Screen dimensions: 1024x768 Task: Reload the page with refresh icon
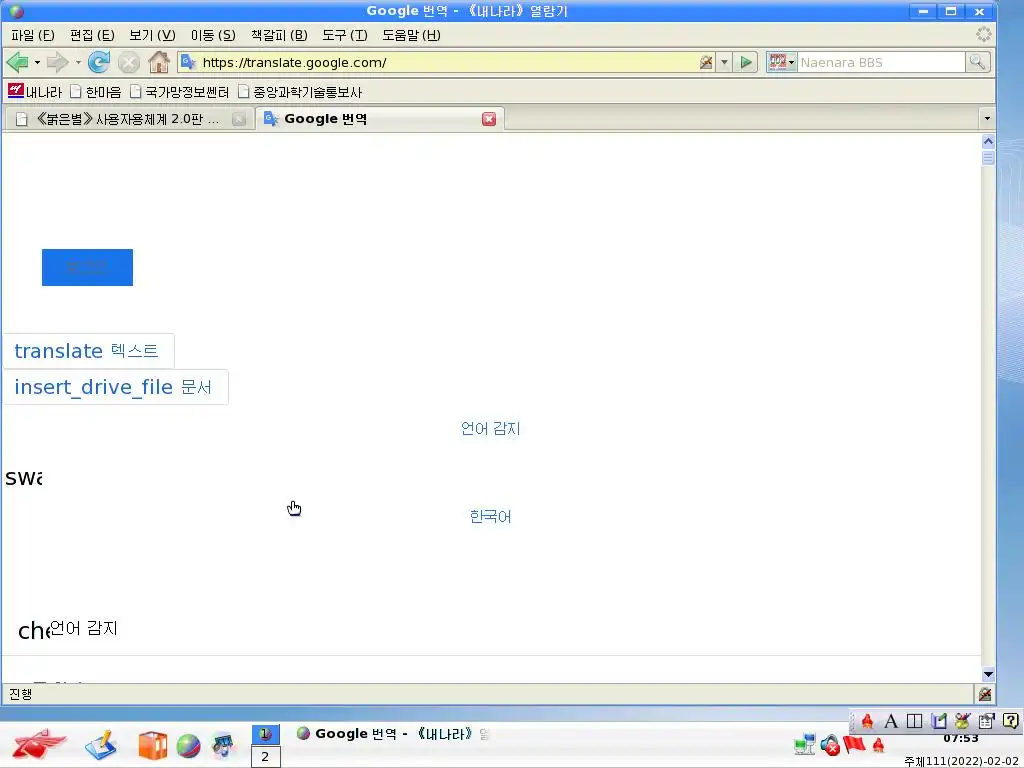tap(99, 62)
